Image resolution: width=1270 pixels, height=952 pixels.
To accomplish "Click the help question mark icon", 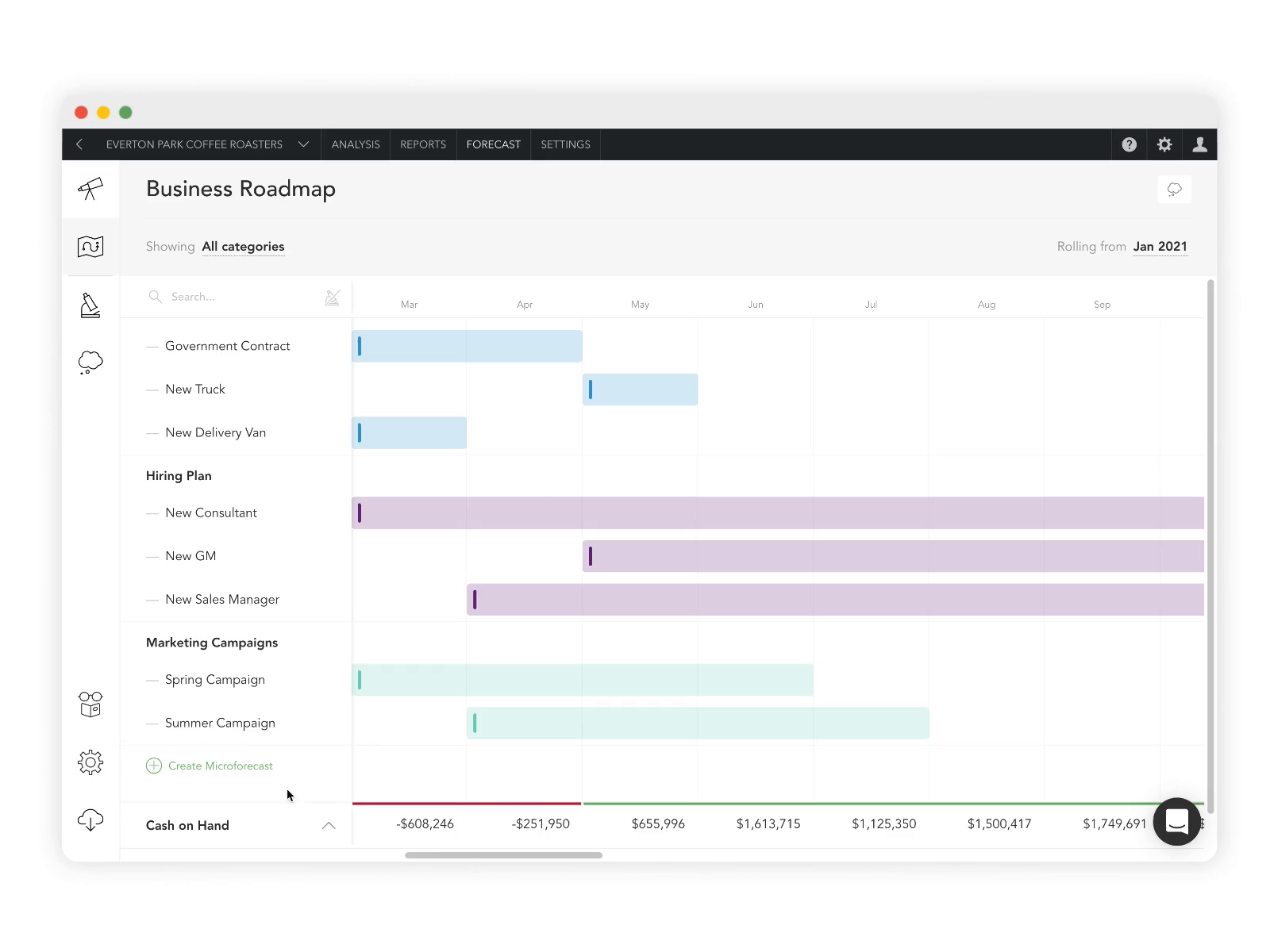I will point(1129,144).
